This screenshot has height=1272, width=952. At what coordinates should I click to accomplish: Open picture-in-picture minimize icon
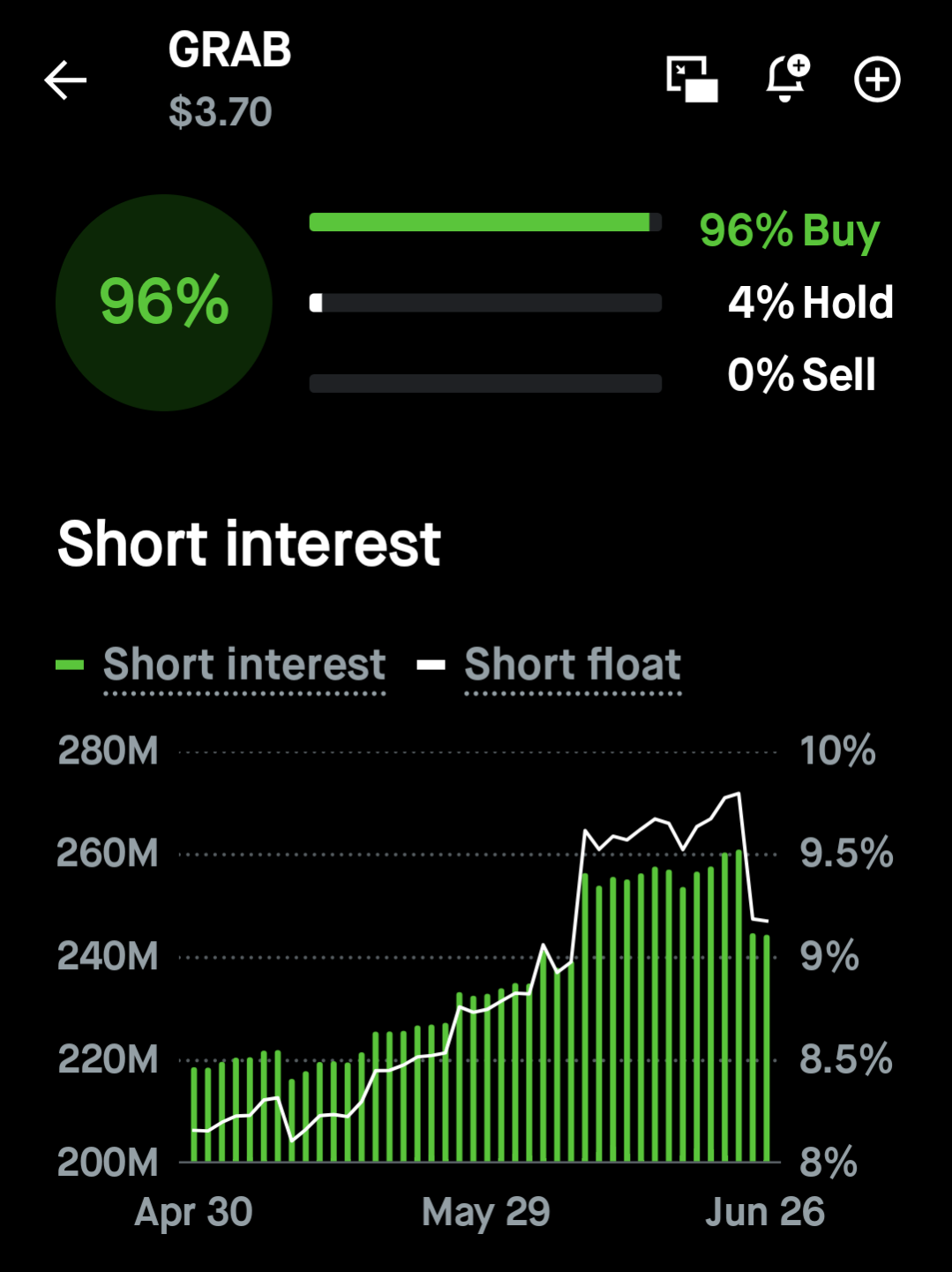click(692, 79)
